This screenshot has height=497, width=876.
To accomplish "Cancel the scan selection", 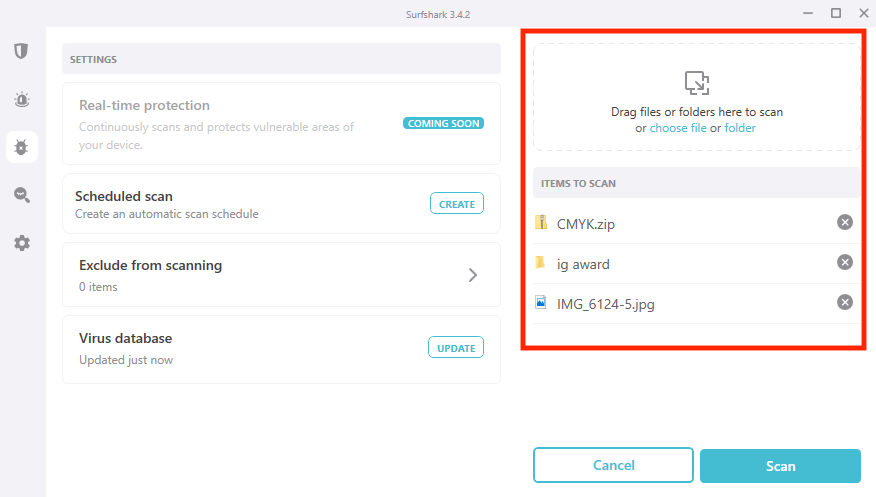I will (613, 465).
